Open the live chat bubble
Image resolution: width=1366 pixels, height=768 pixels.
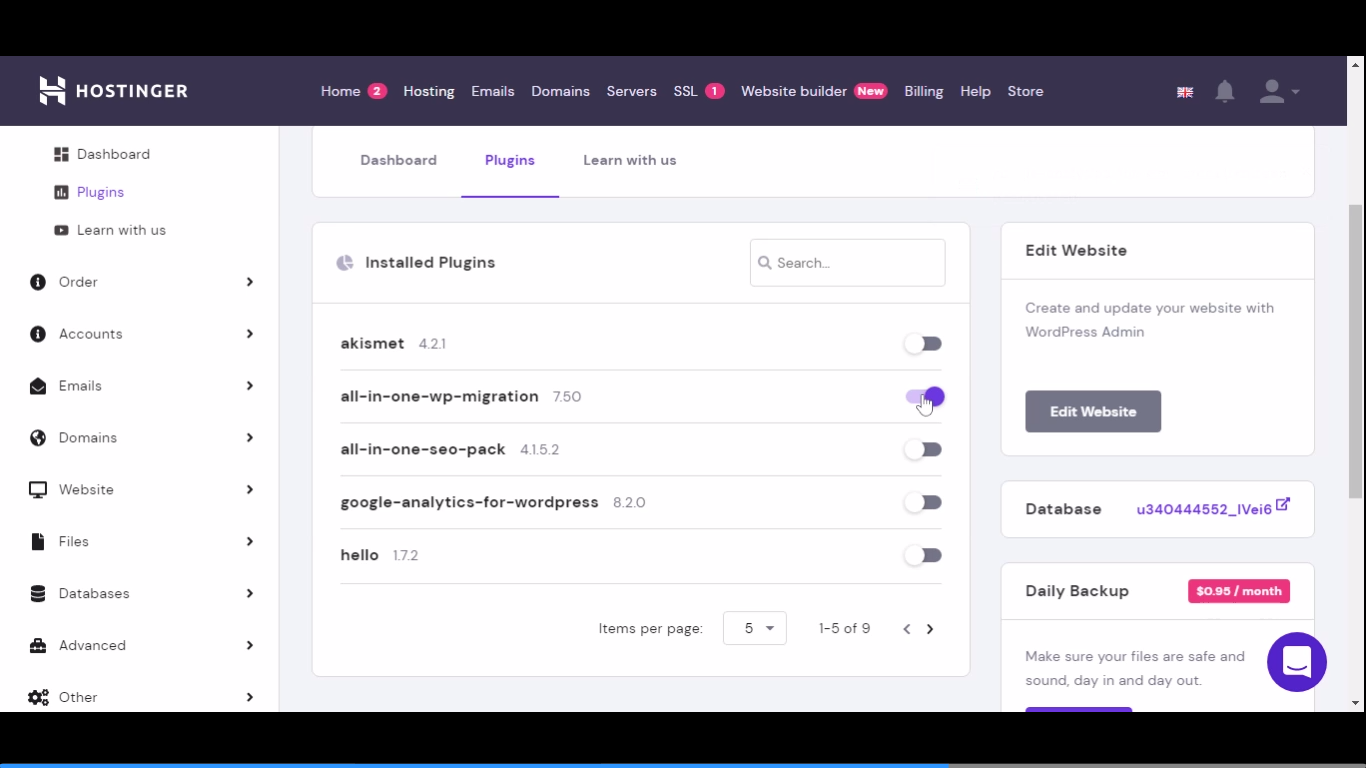tap(1296, 662)
